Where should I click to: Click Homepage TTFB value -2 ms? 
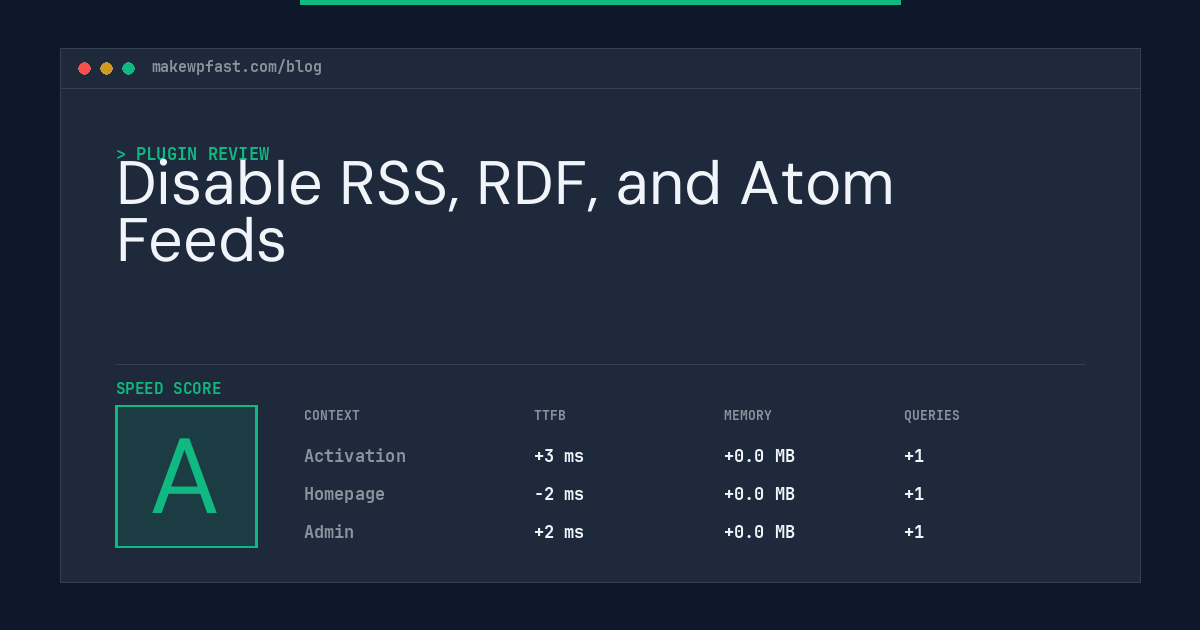559,494
